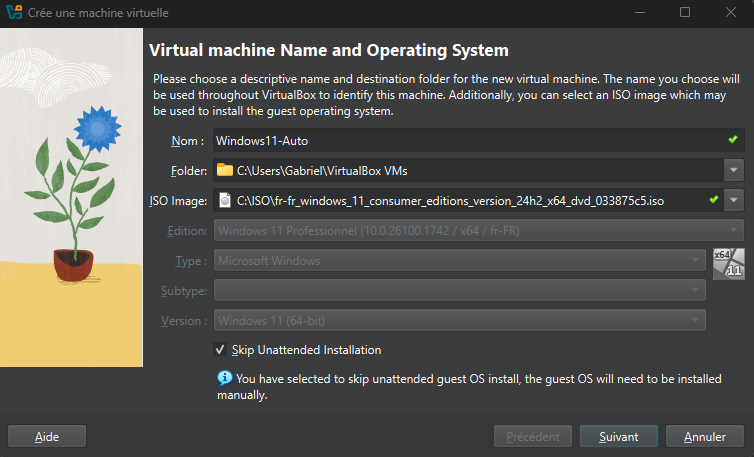Uncheck Skip Unattended Installation
754x457 pixels.
pyautogui.click(x=220, y=349)
